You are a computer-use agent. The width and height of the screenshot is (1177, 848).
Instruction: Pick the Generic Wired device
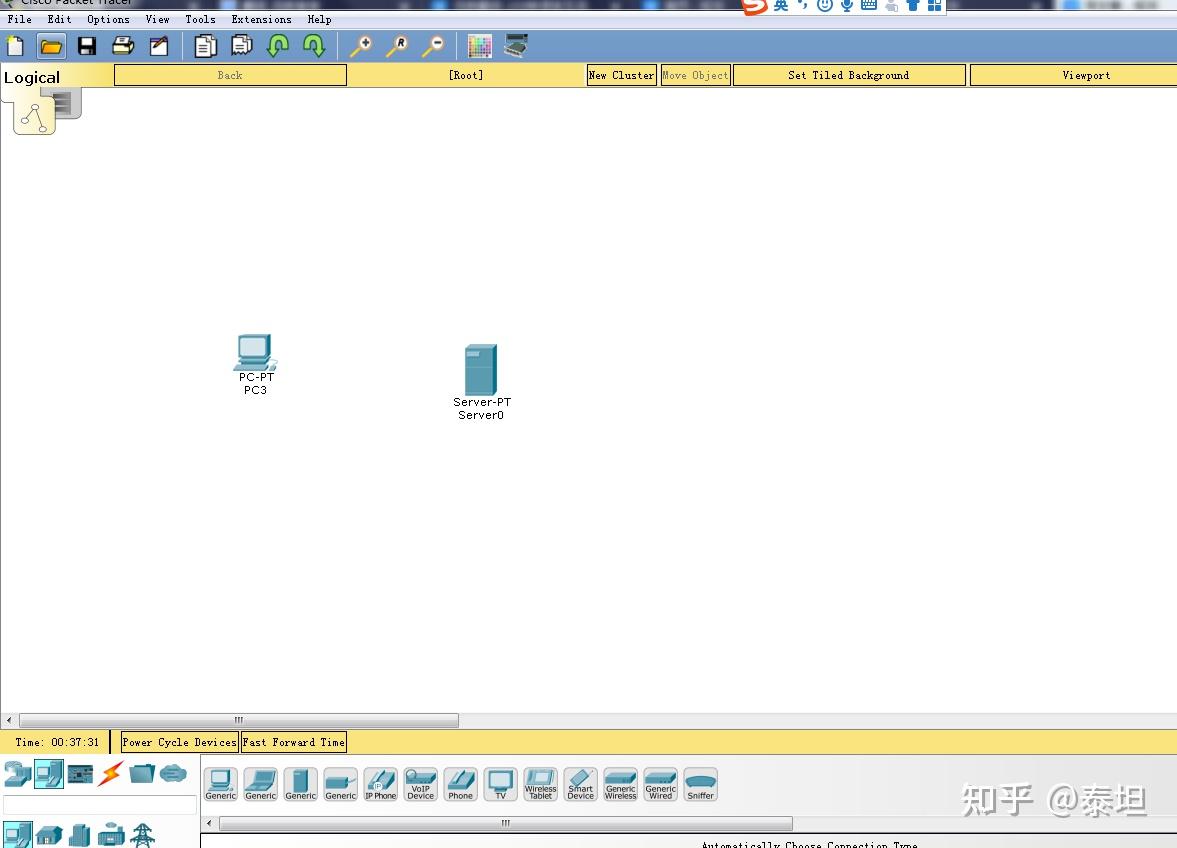[661, 784]
